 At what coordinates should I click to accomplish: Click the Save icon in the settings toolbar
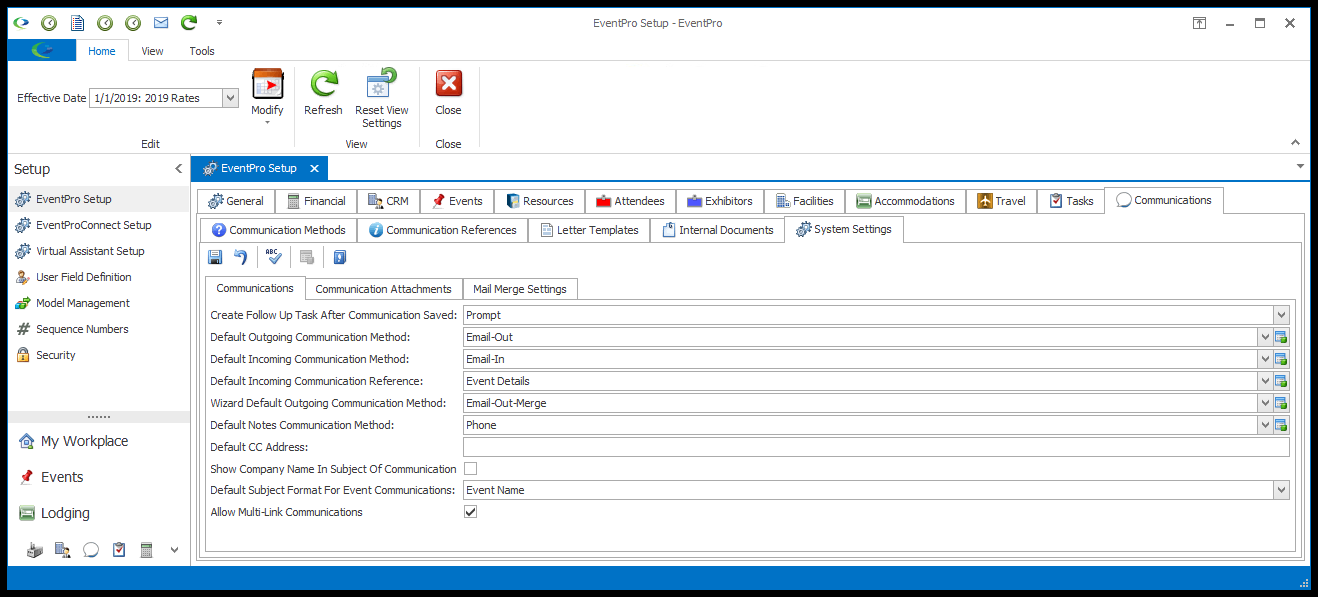click(215, 258)
